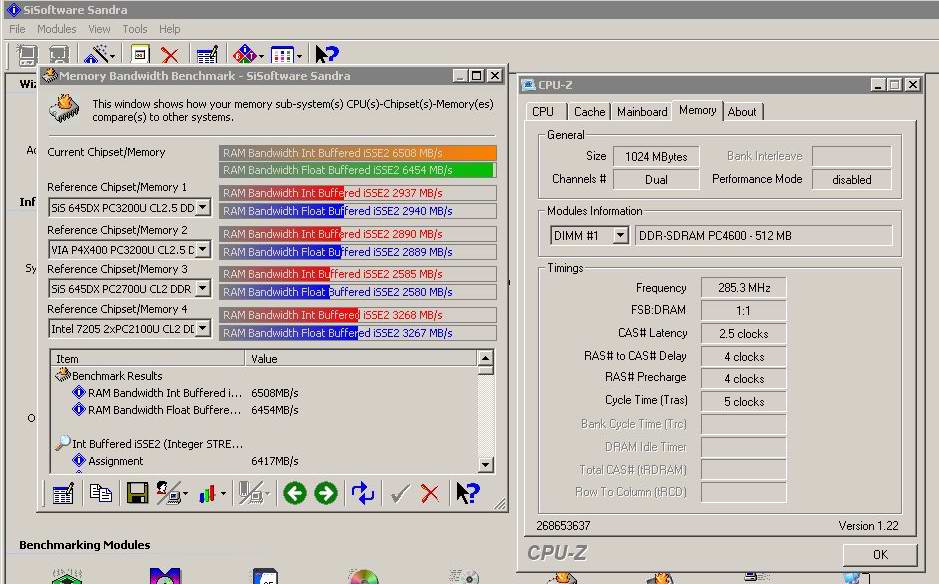Viewport: 939px width, 584px height.
Task: Open the Tools menu
Action: coord(135,29)
